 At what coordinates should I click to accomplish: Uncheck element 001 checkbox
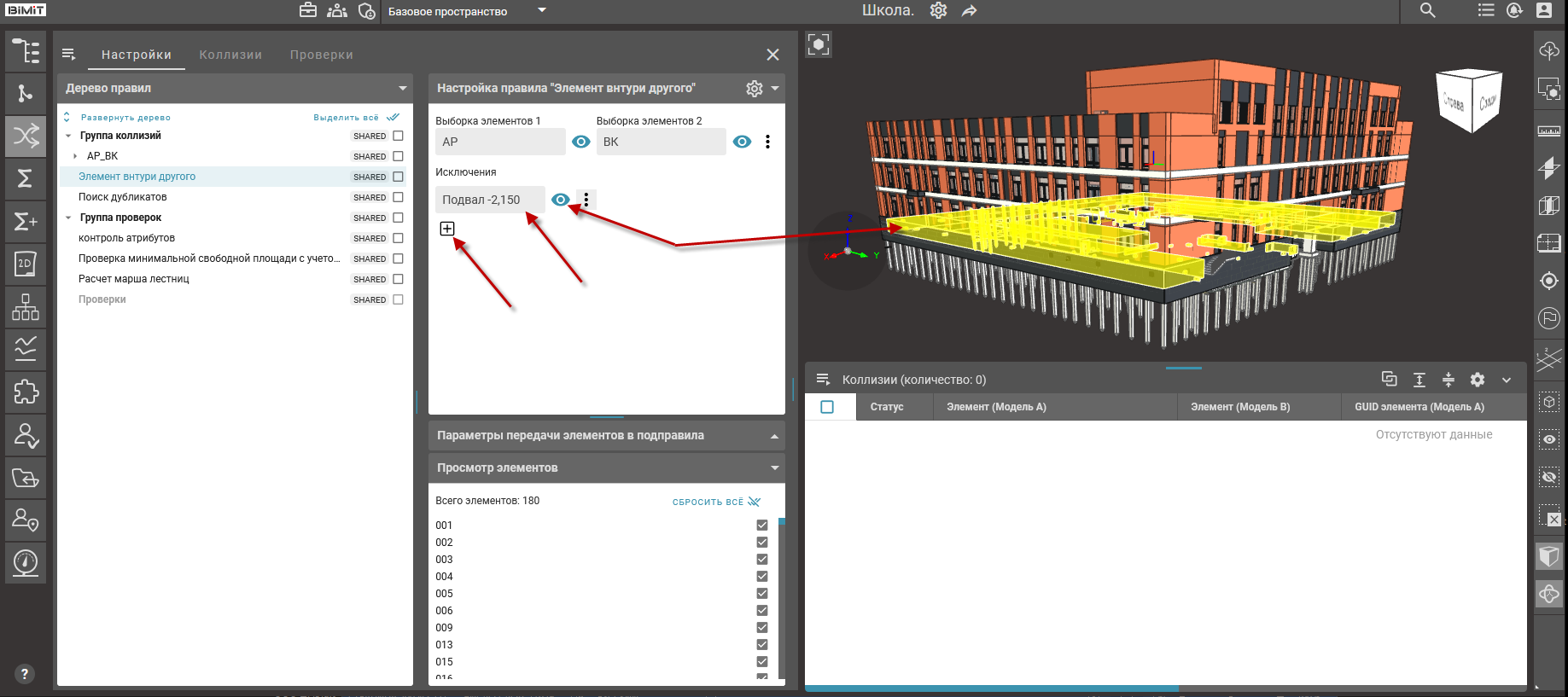762,526
